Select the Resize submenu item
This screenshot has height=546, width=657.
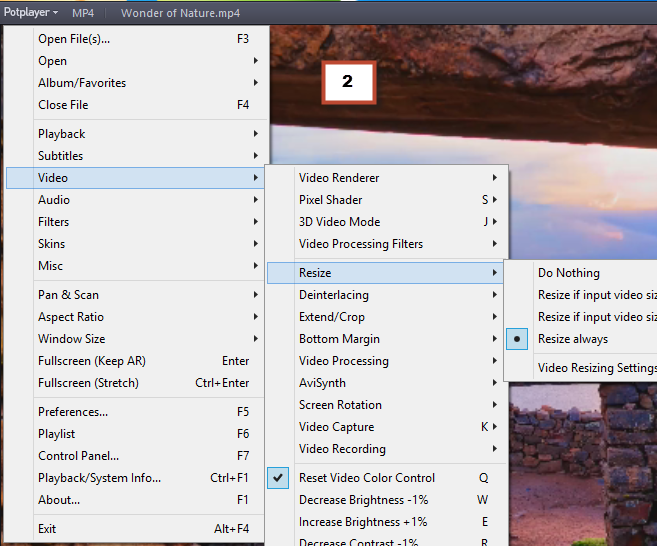[x=385, y=273]
